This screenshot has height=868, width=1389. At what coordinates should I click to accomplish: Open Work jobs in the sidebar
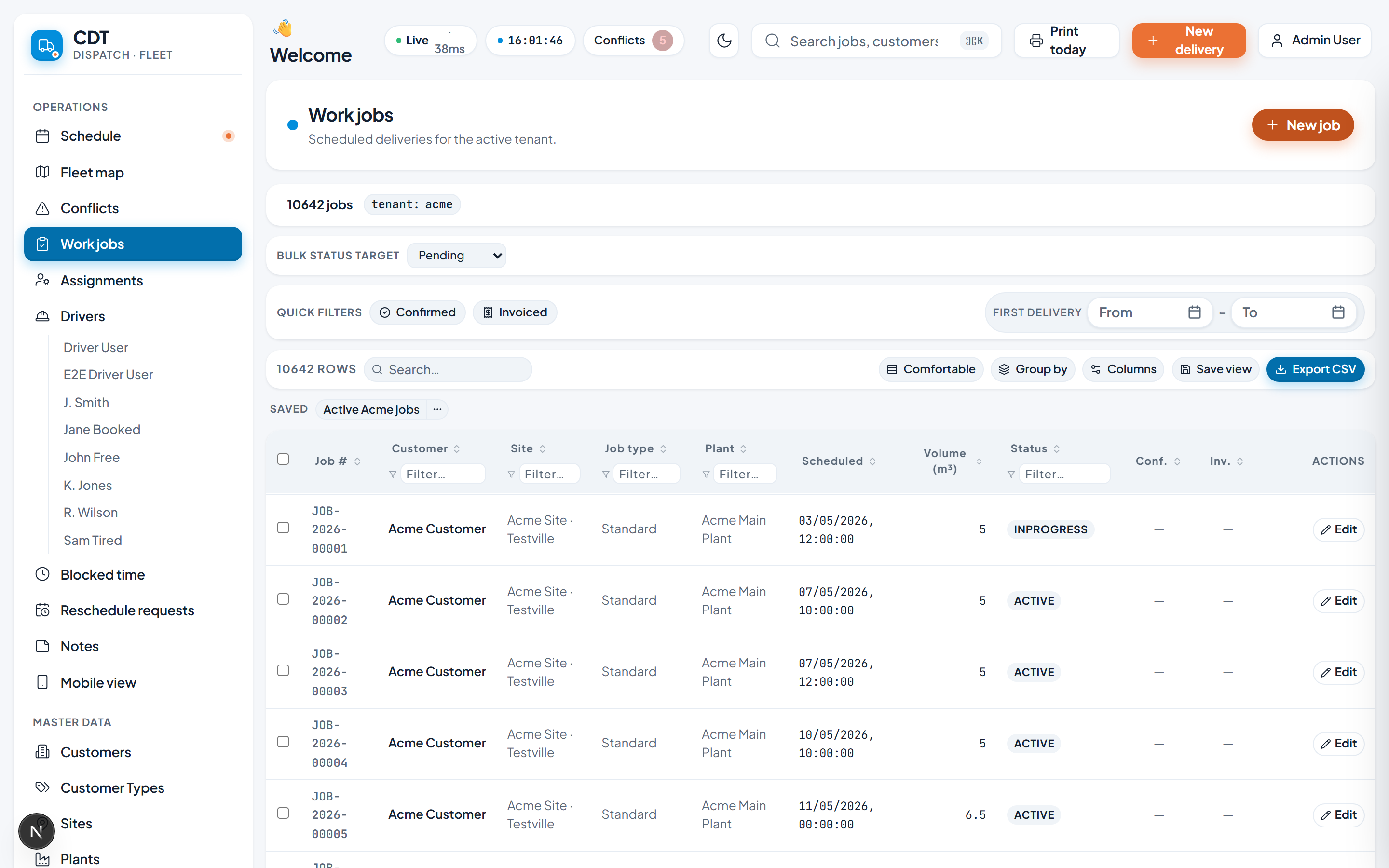click(133, 244)
